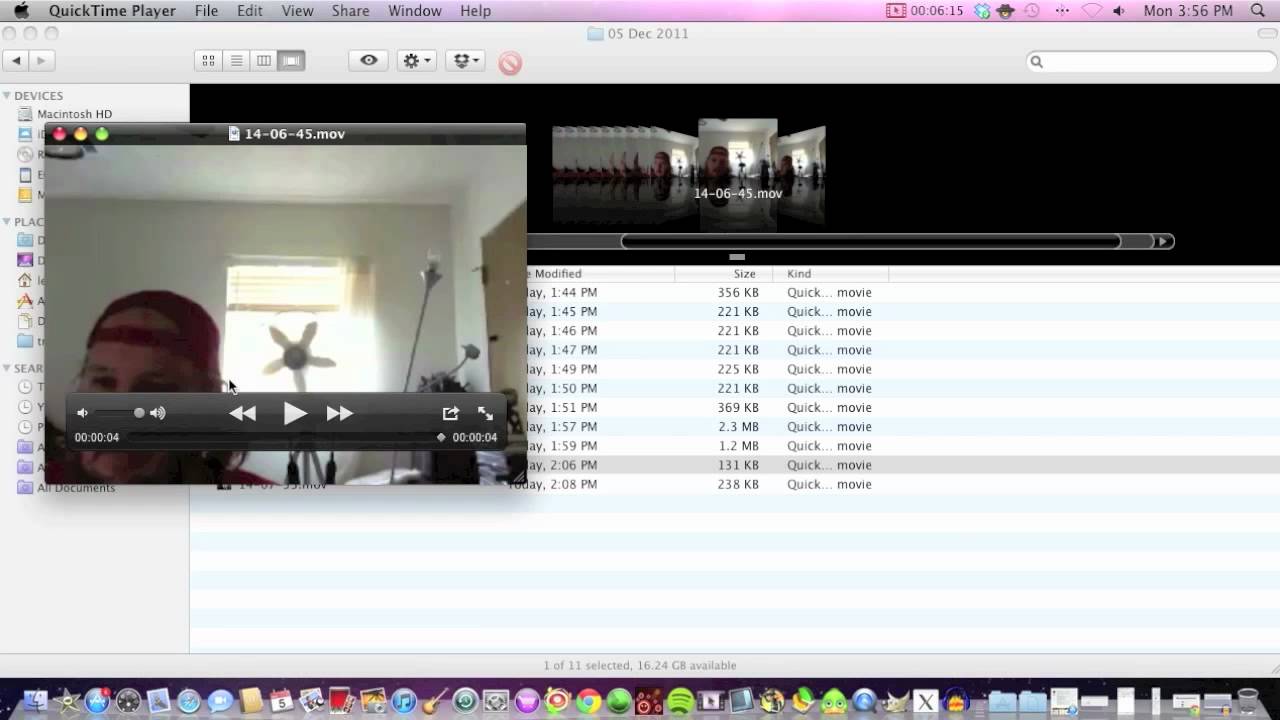Open Spotlight search magnifier icon
This screenshot has height=720, width=1280.
1258,11
